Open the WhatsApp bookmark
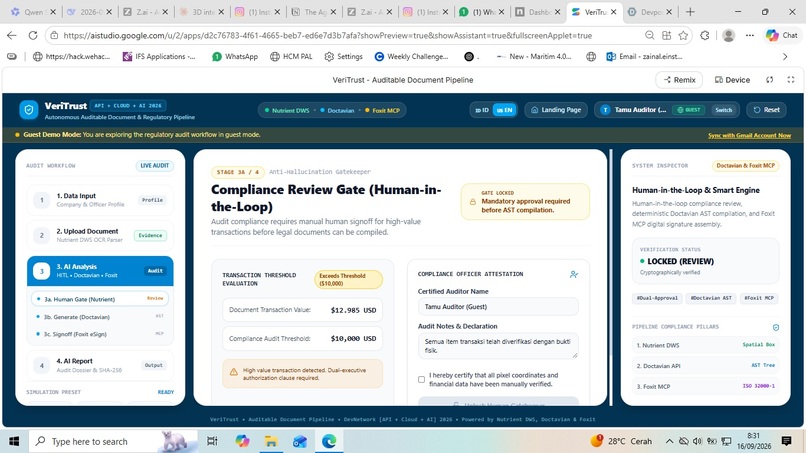 click(235, 57)
